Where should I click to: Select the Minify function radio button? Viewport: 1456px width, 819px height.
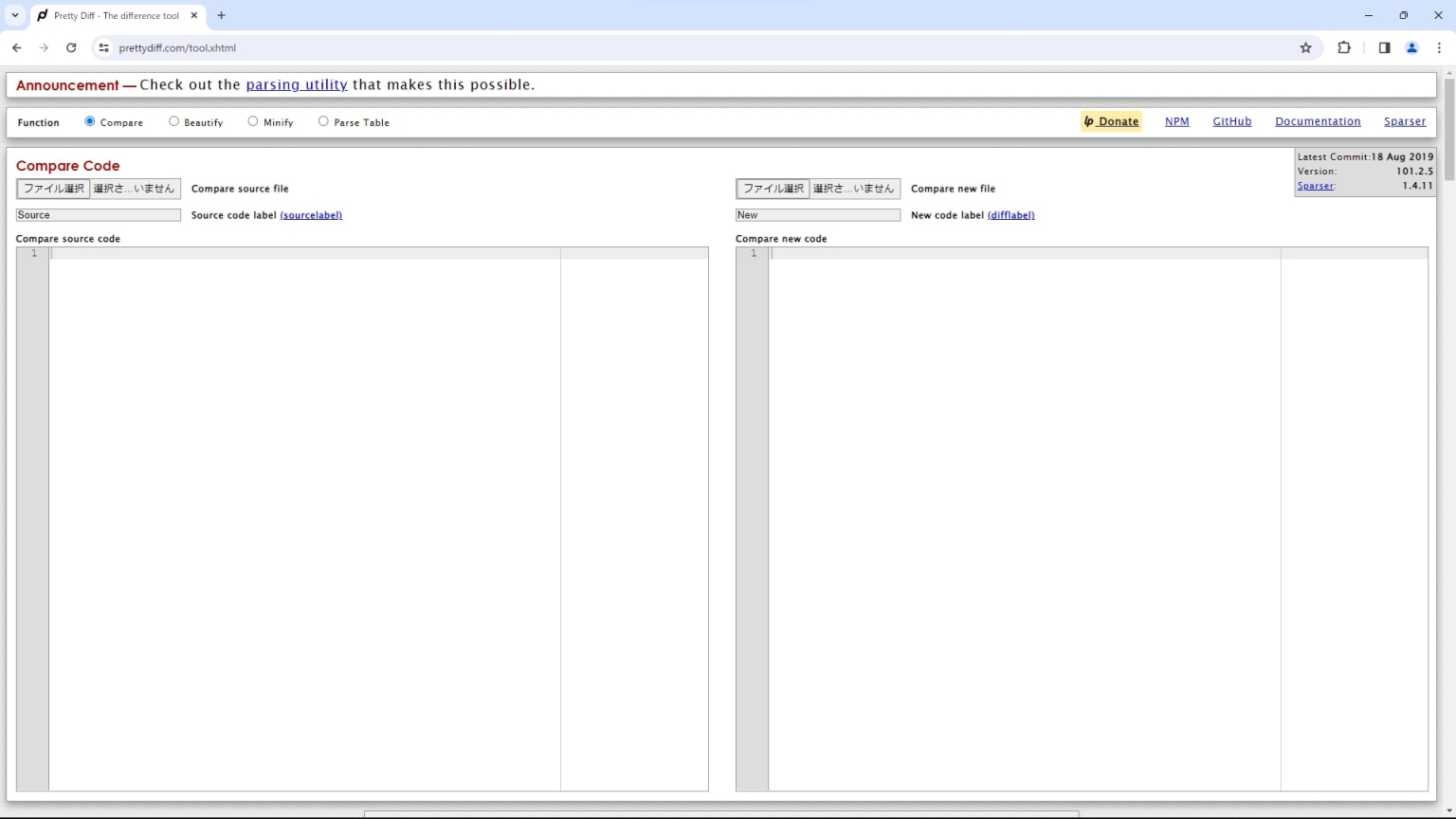[x=253, y=121]
